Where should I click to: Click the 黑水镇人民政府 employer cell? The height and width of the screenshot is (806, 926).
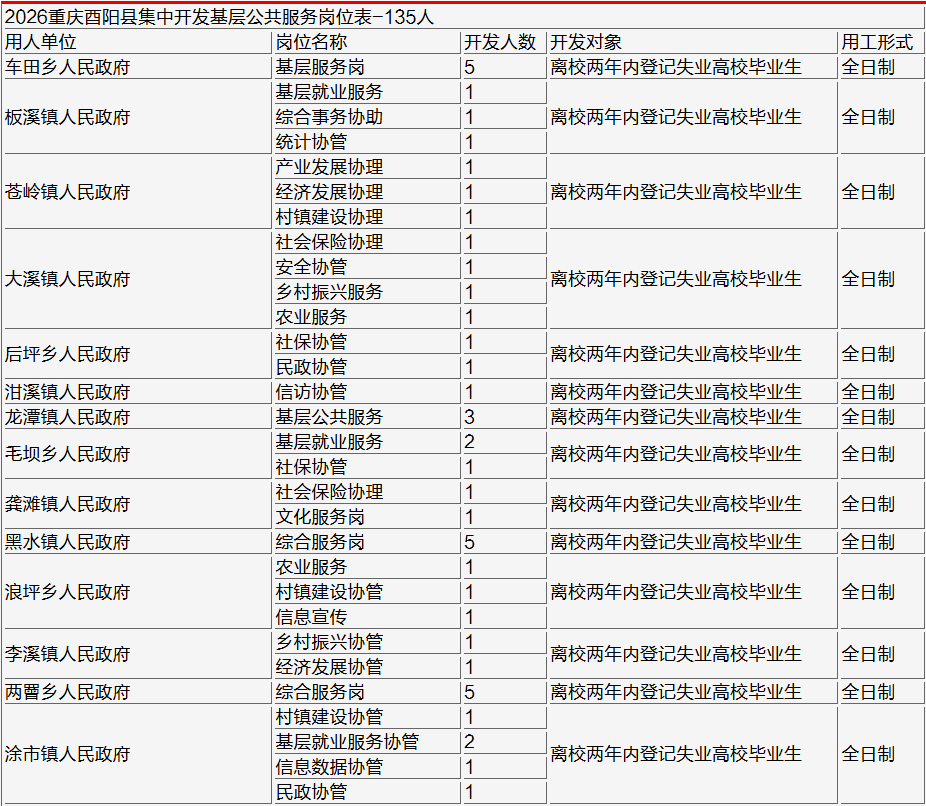point(137,541)
